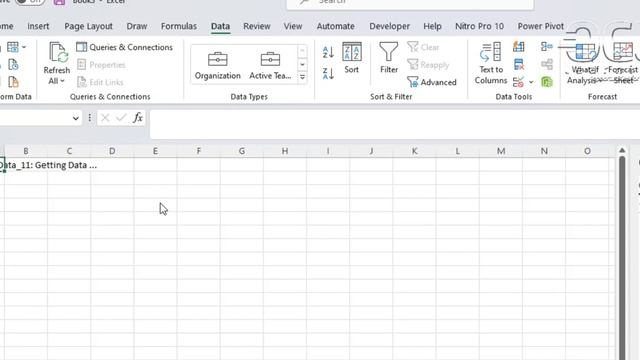This screenshot has width=640, height=360.
Task: Click the Cancel entry X icon
Action: point(105,118)
